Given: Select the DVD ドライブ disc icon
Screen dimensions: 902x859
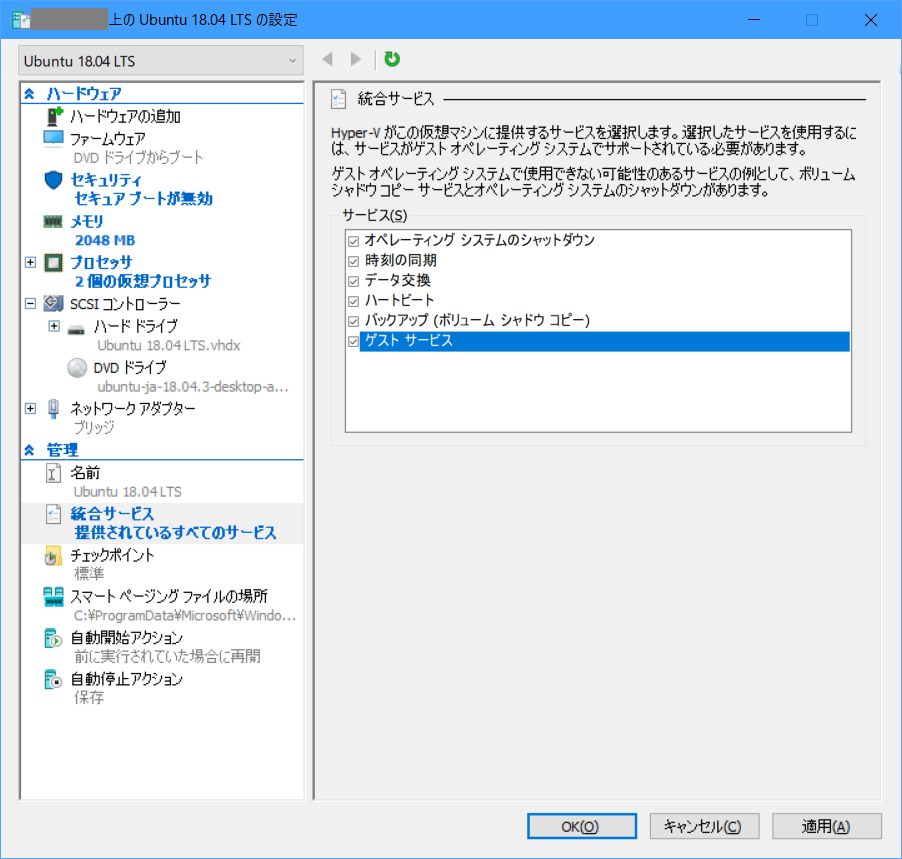Looking at the screenshot, I should point(76,366).
